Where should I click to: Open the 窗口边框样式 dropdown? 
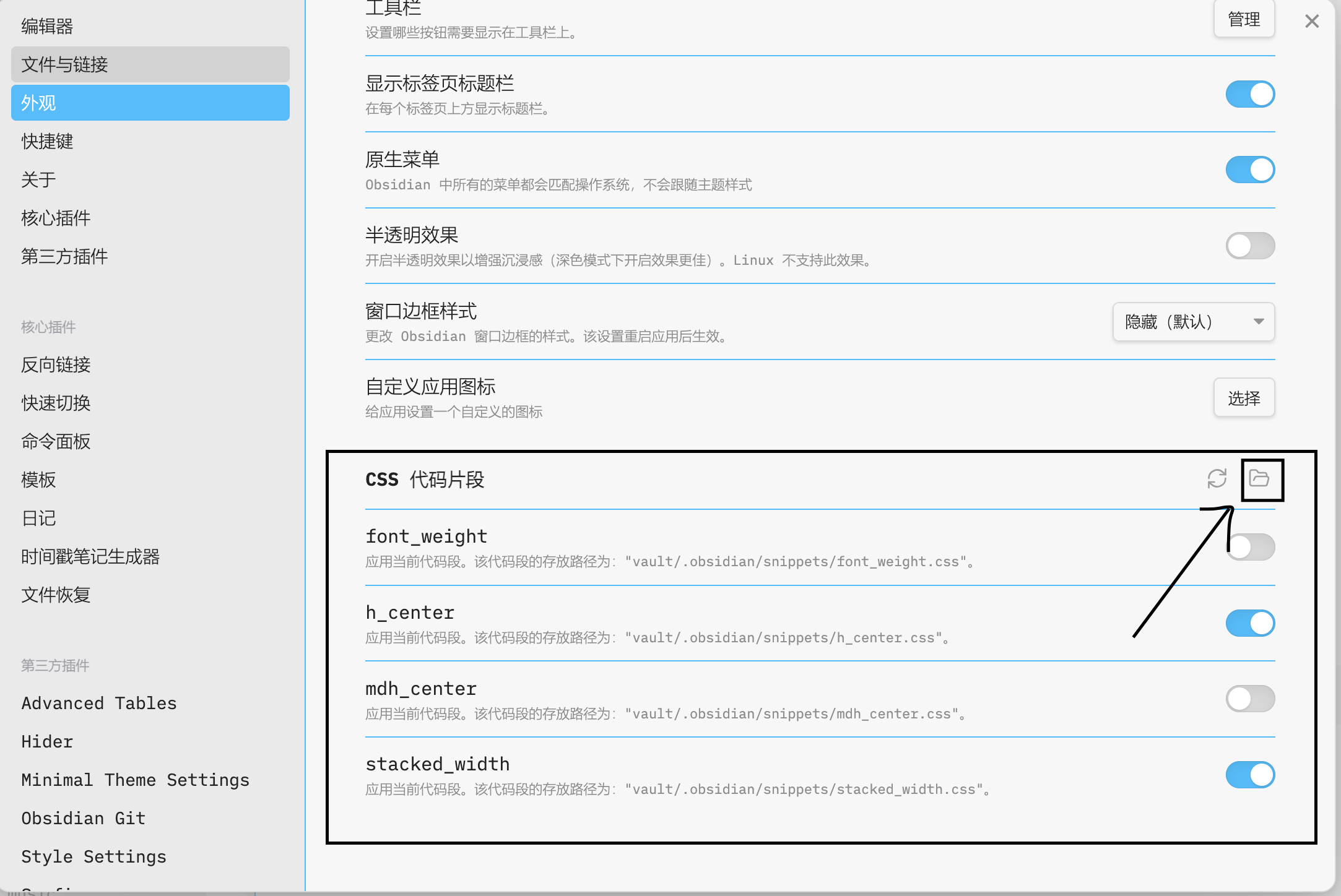pos(1193,322)
